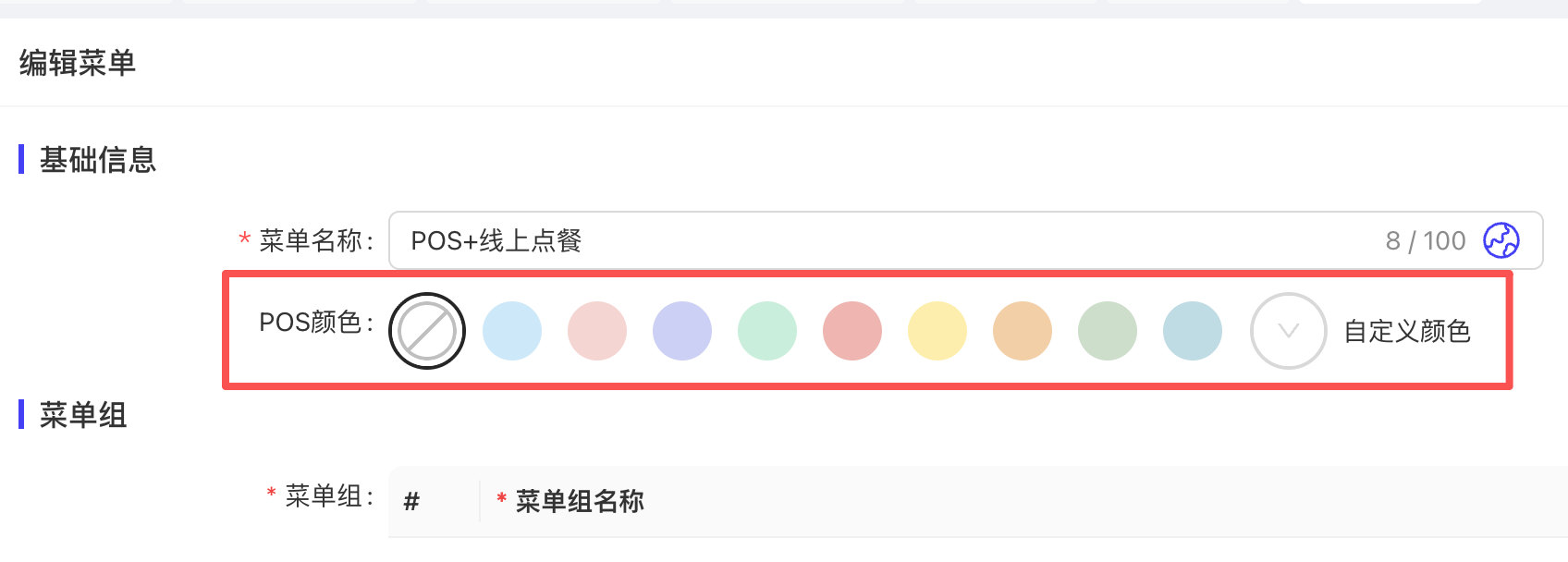Click the 菜单组 section heading
Screen dimensions: 1568x562
pyautogui.click(x=83, y=415)
